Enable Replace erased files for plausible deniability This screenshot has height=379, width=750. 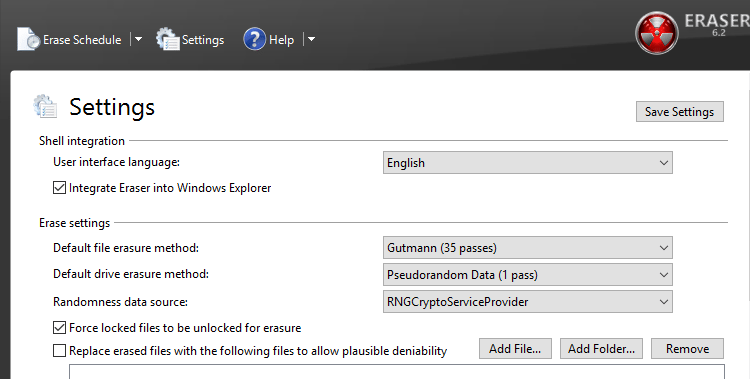coord(59,351)
